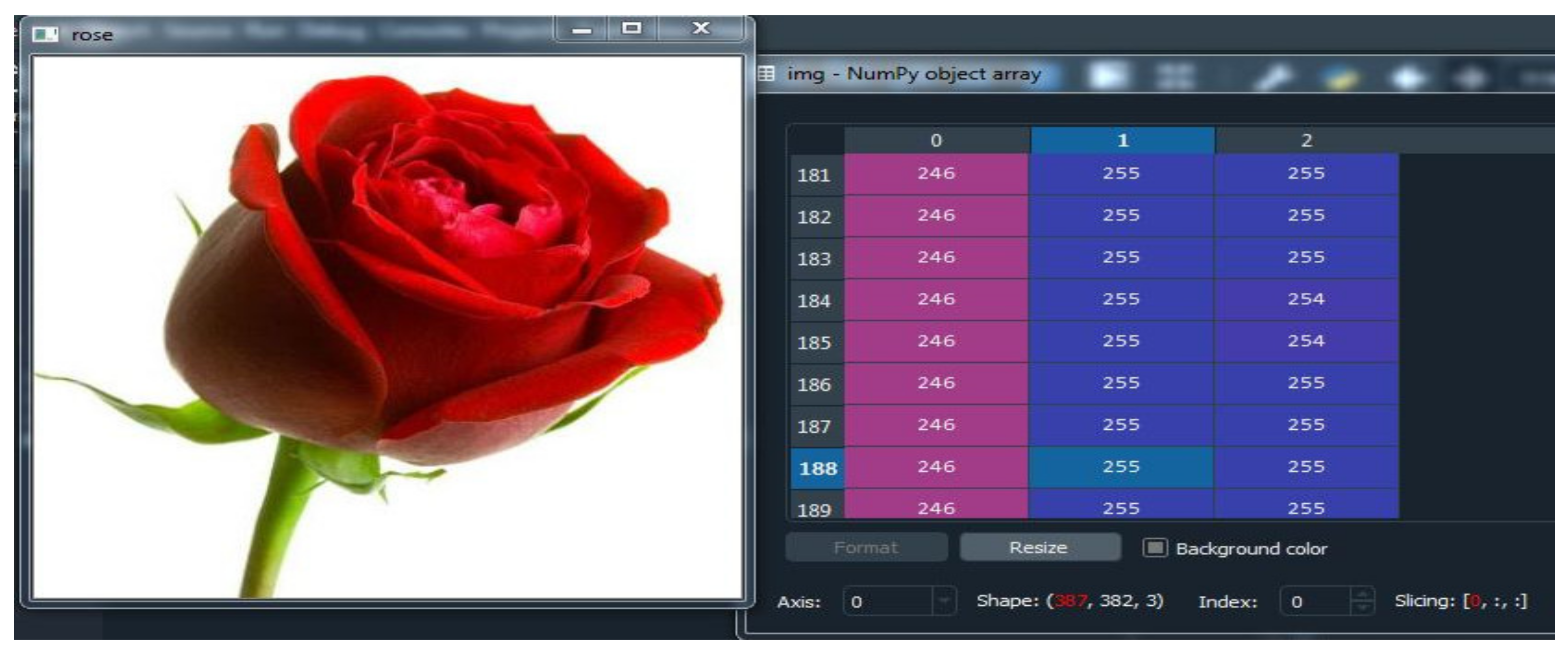Select row header 183
1568x655 pixels.
[x=817, y=259]
